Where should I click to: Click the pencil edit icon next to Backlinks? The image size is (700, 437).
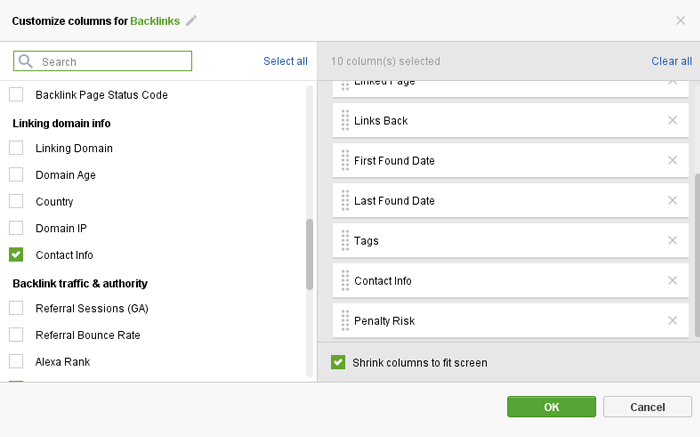pos(191,21)
